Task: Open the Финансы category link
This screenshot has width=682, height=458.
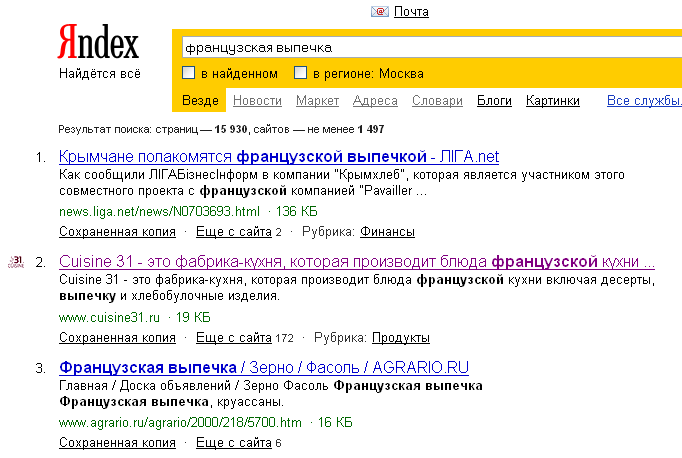Action: (x=387, y=232)
